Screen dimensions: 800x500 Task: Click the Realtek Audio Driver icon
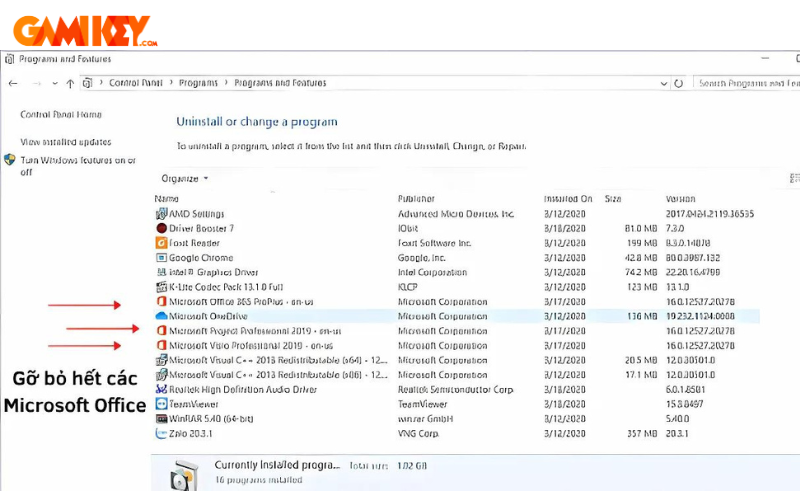(161, 389)
